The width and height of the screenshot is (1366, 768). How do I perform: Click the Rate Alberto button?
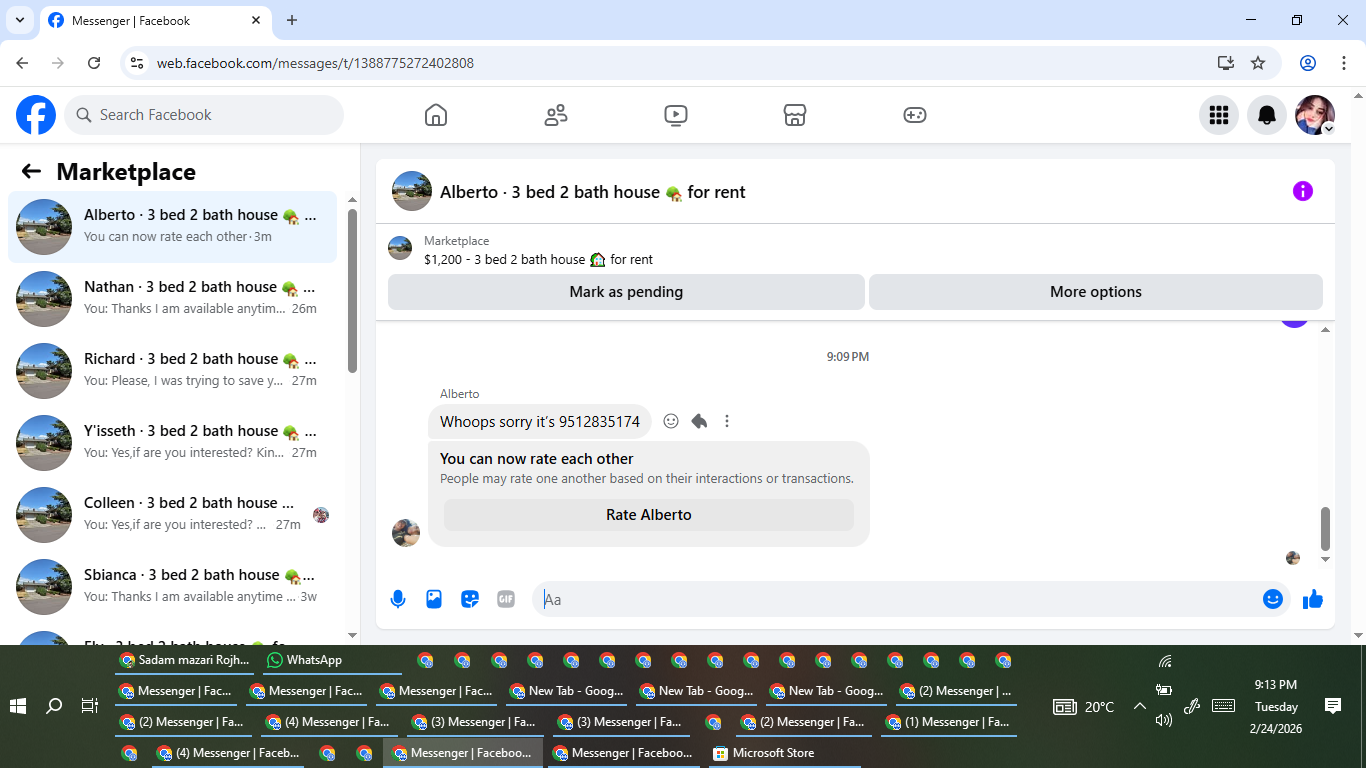pyautogui.click(x=649, y=515)
